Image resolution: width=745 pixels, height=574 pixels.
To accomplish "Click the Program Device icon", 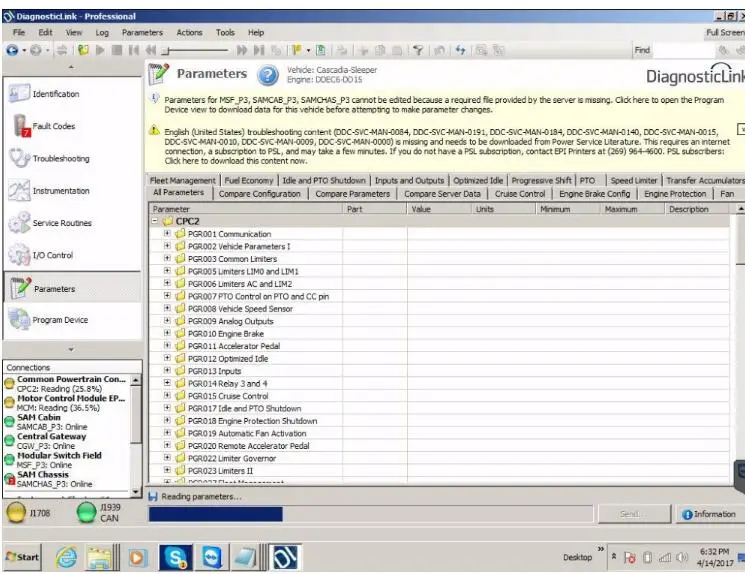I will pyautogui.click(x=19, y=320).
